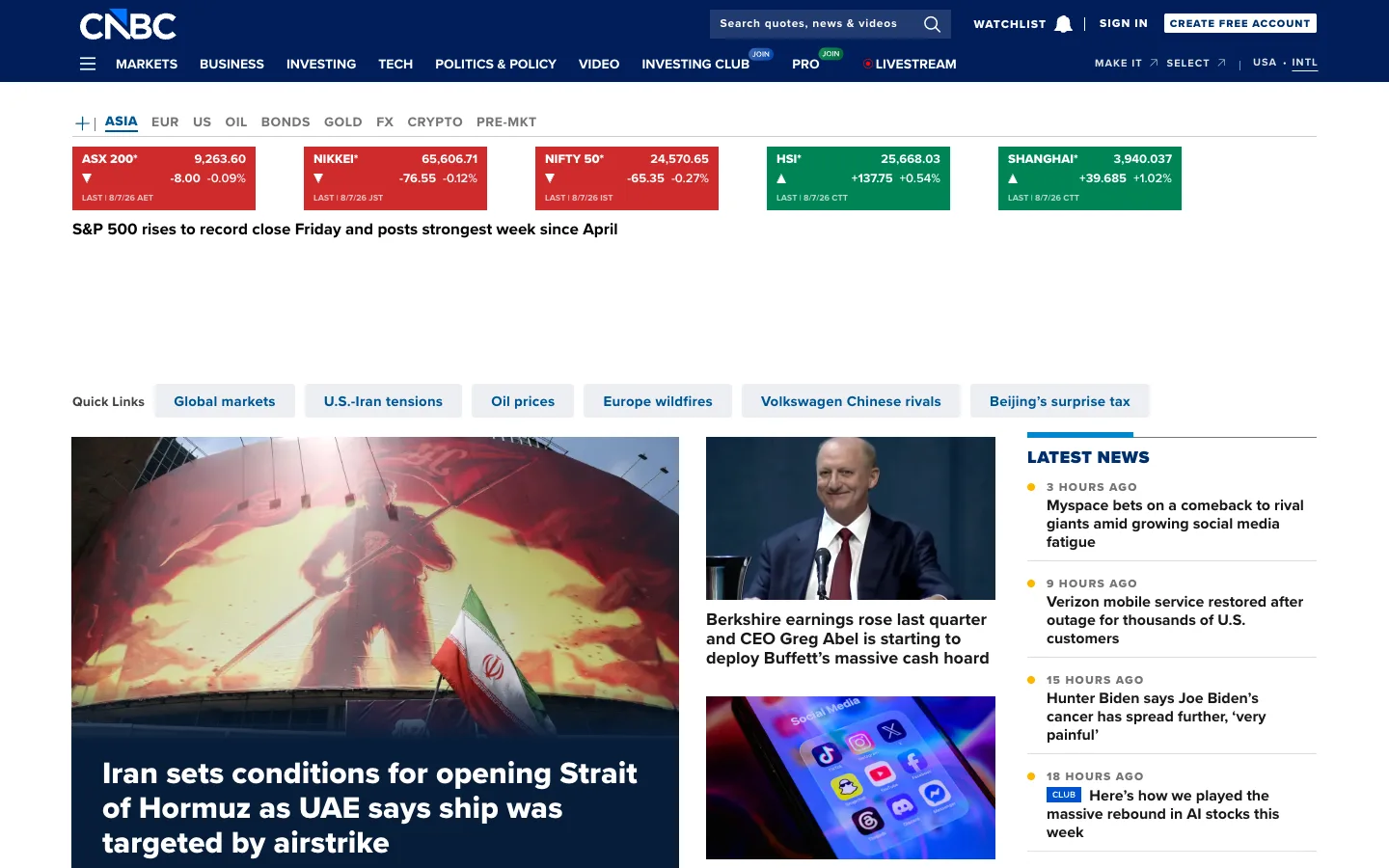Click SIGN IN

[x=1124, y=23]
